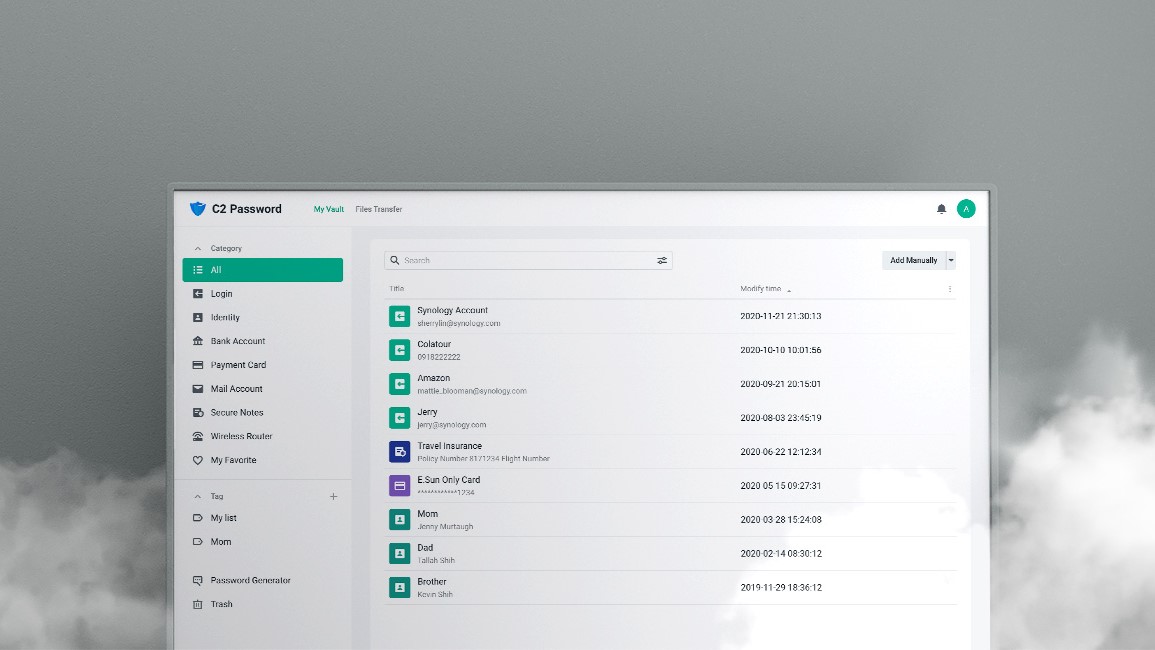
Task: Click the Password Generator icon
Action: [x=197, y=581]
